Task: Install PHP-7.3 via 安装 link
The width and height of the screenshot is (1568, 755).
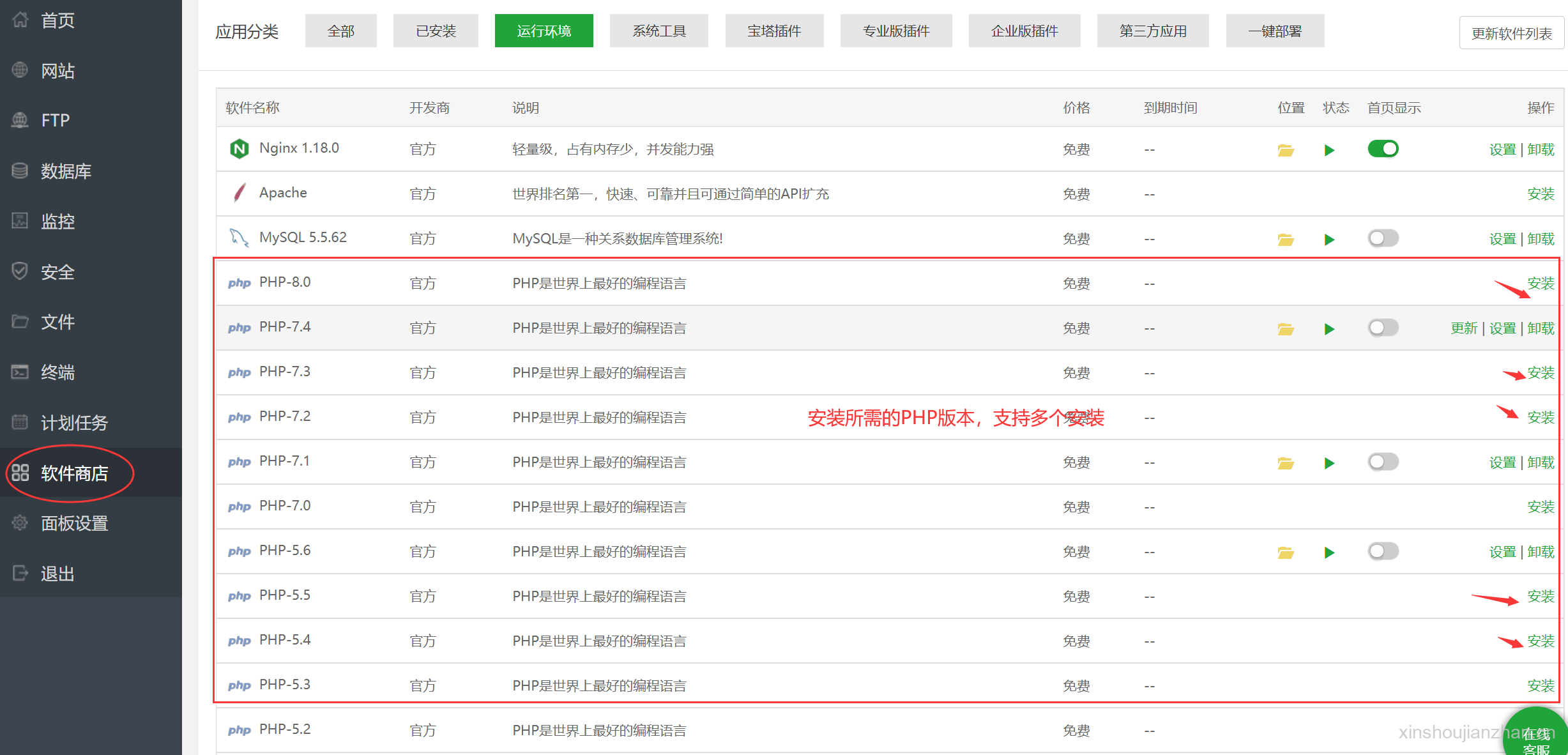Action: point(1541,372)
